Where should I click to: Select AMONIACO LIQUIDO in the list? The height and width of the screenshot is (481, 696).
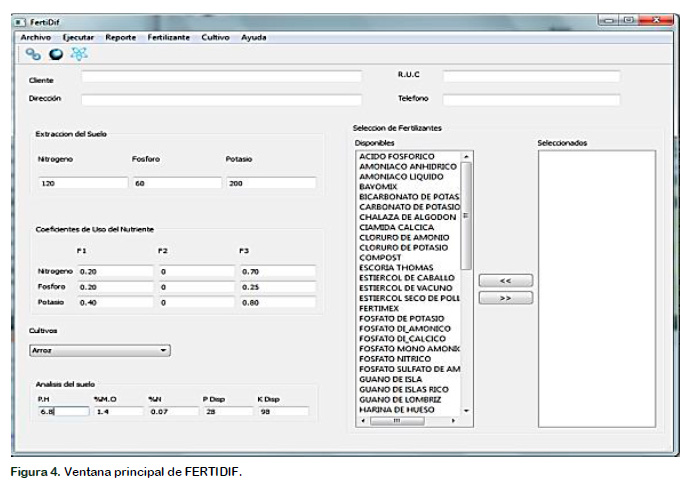[x=401, y=177]
